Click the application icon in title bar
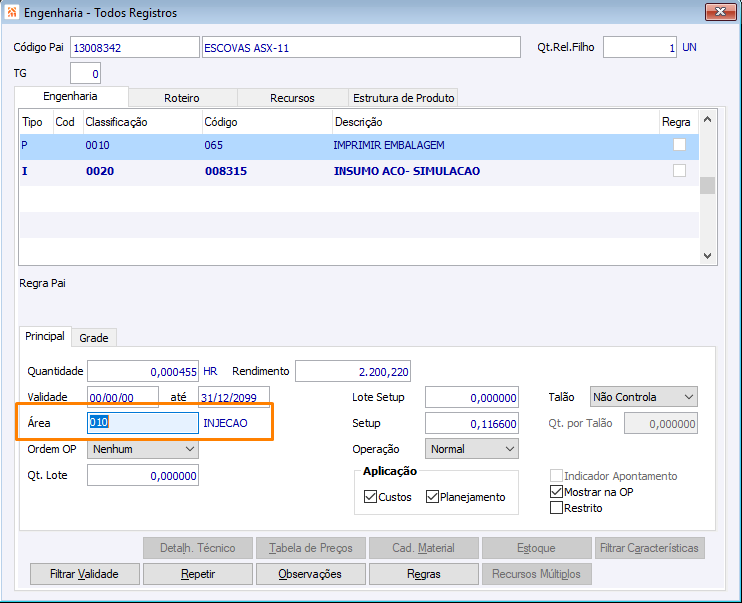Image resolution: width=742 pixels, height=603 pixels. 11,12
